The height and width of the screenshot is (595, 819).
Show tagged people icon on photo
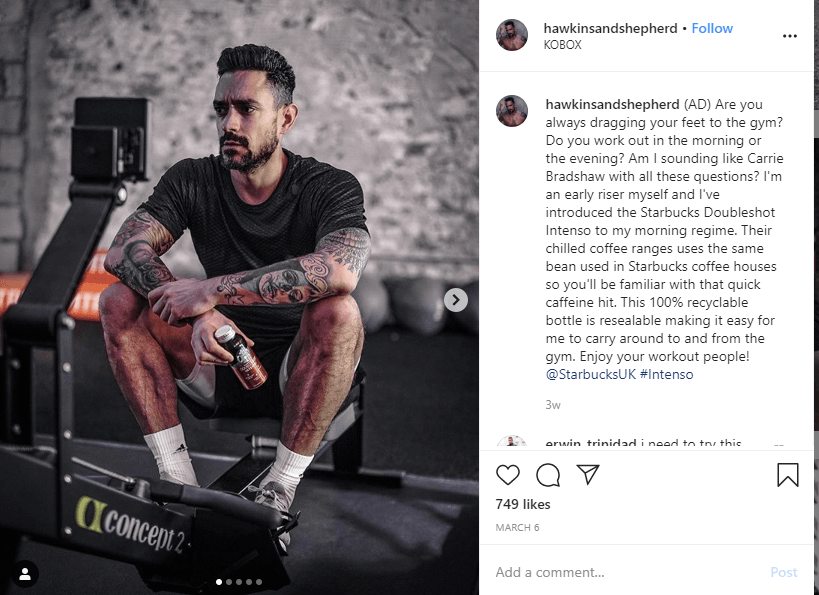(25, 574)
